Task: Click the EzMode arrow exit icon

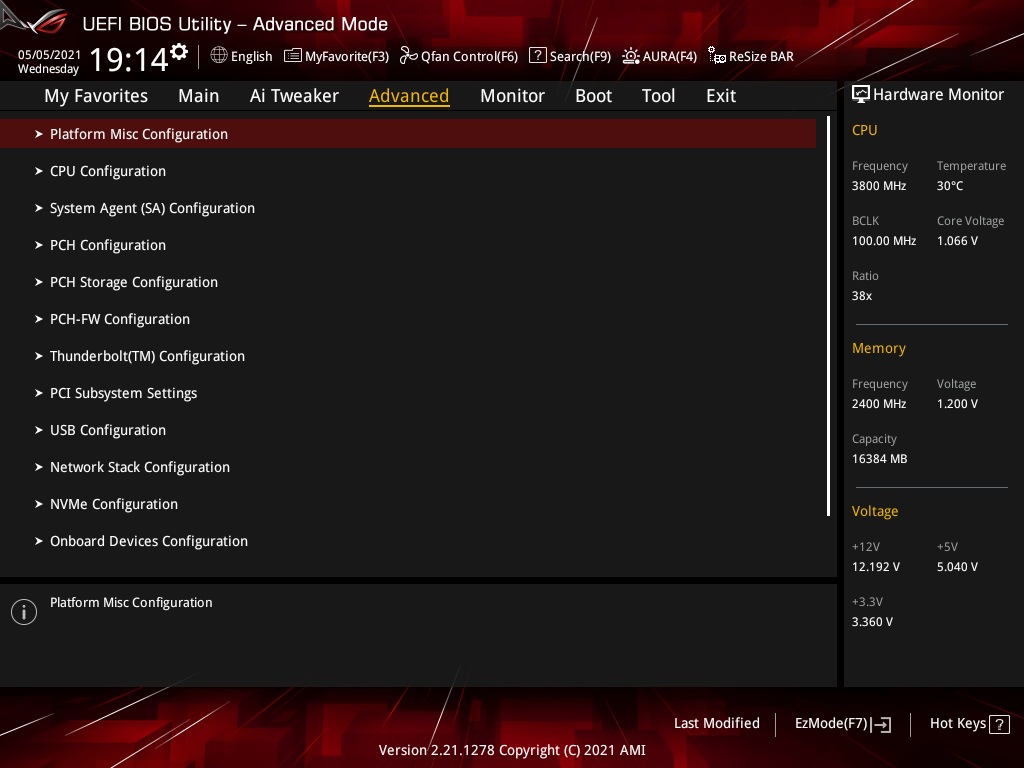Action: pyautogui.click(x=881, y=724)
